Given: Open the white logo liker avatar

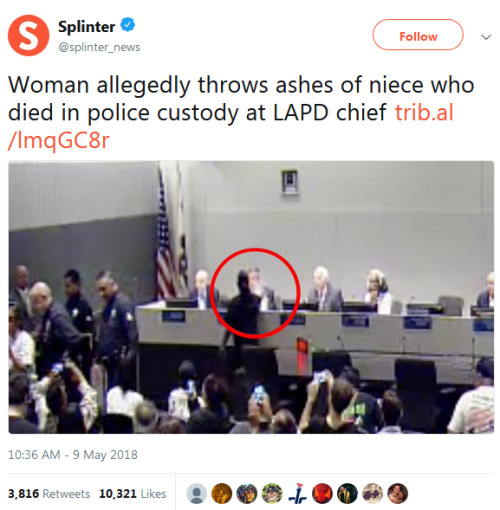Looking at the screenshot, I should click(297, 493).
